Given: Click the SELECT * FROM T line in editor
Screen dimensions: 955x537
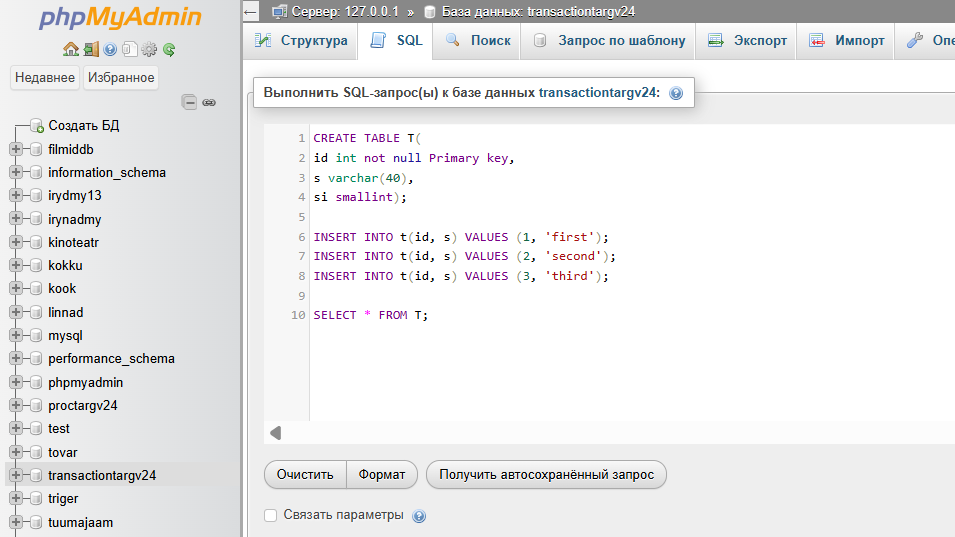Looking at the screenshot, I should coord(370,315).
